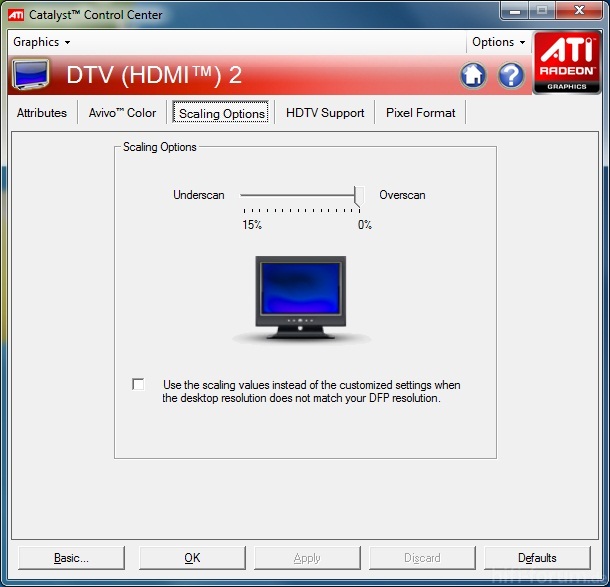The width and height of the screenshot is (610, 587).
Task: Click the monitor preview image
Action: tap(300, 298)
